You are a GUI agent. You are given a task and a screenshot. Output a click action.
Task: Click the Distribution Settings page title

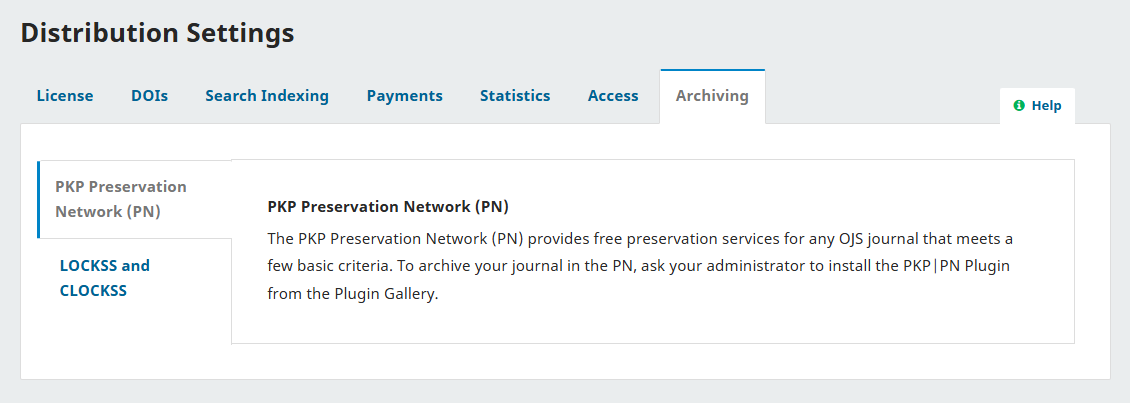pos(157,33)
